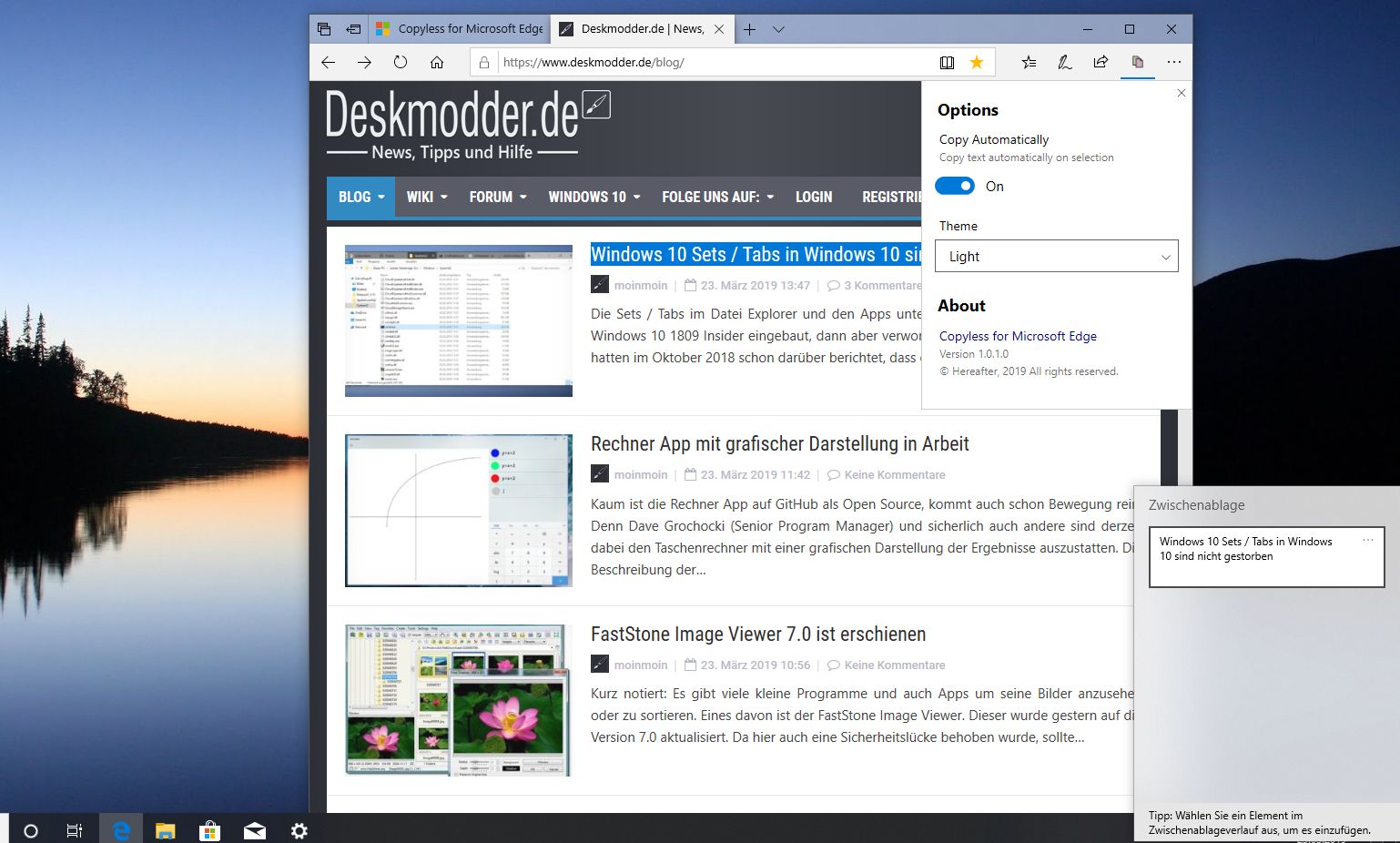Go to the home page
Screen dimensions: 1400x843
(x=437, y=62)
